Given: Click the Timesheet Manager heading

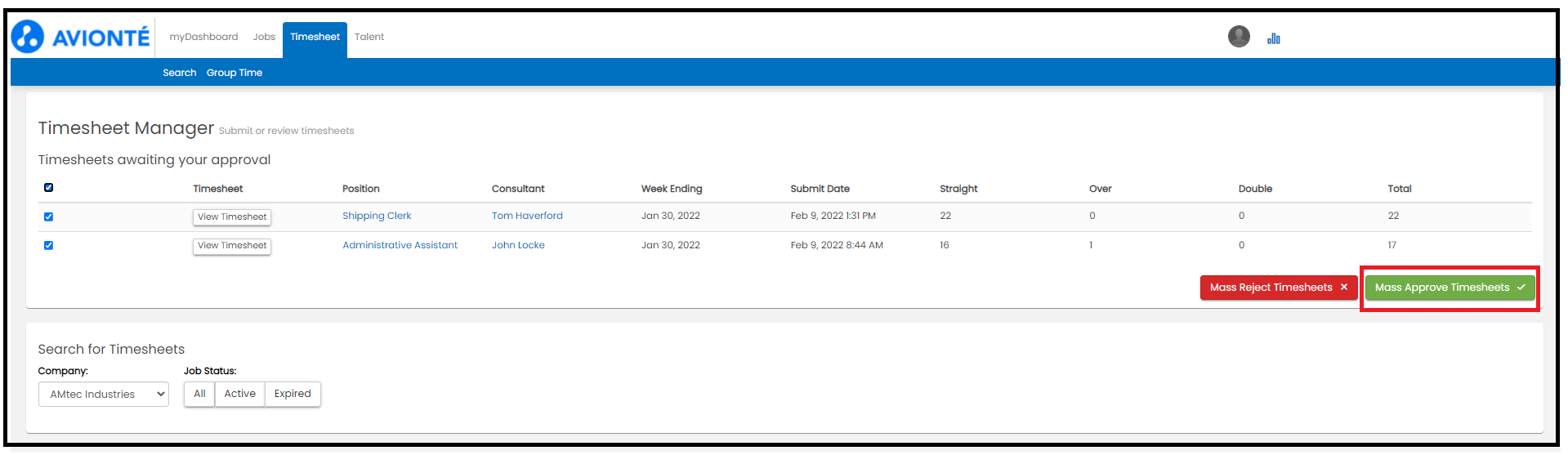Looking at the screenshot, I should coord(126,128).
